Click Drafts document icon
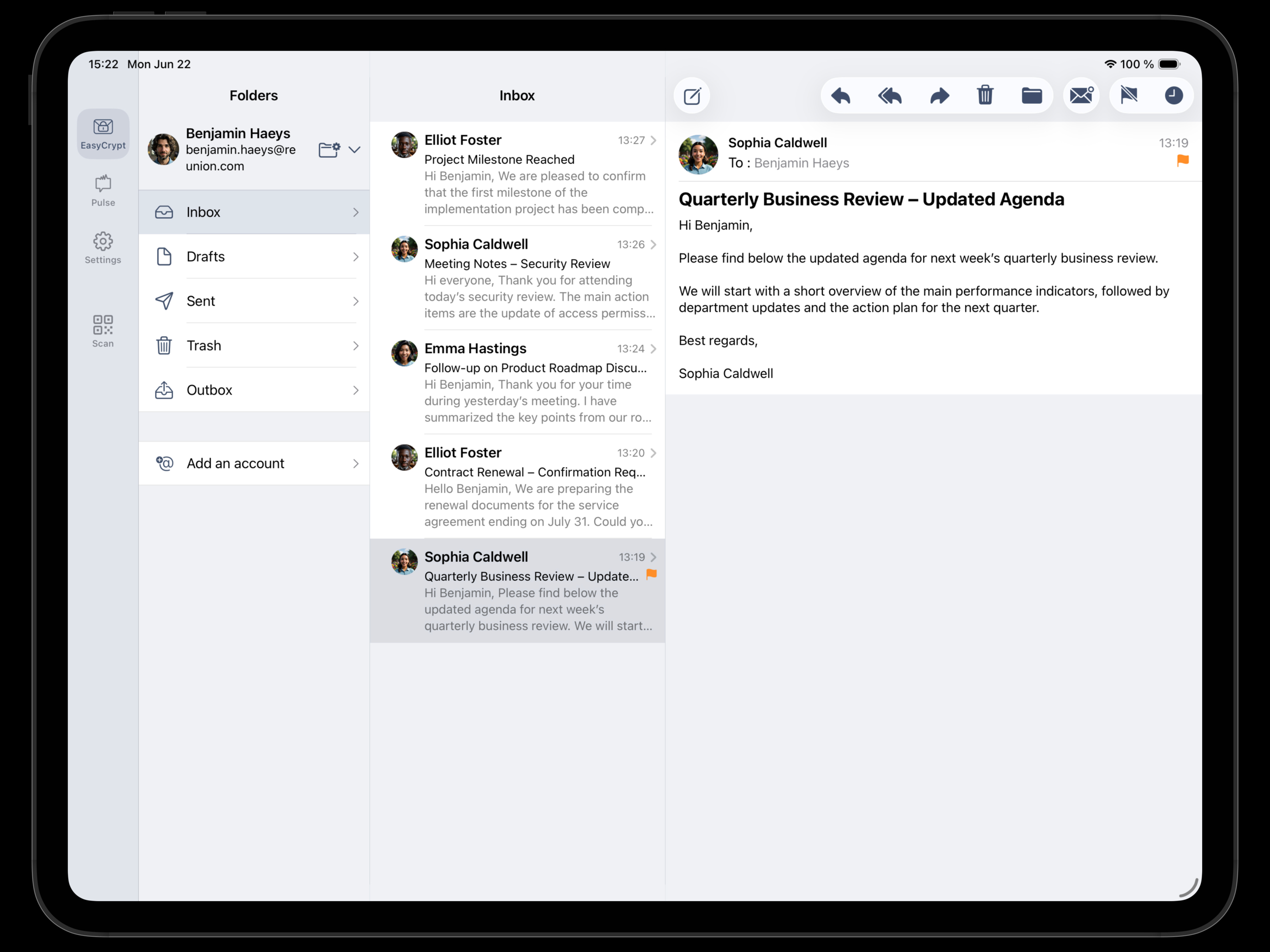Image resolution: width=1270 pixels, height=952 pixels. [164, 256]
